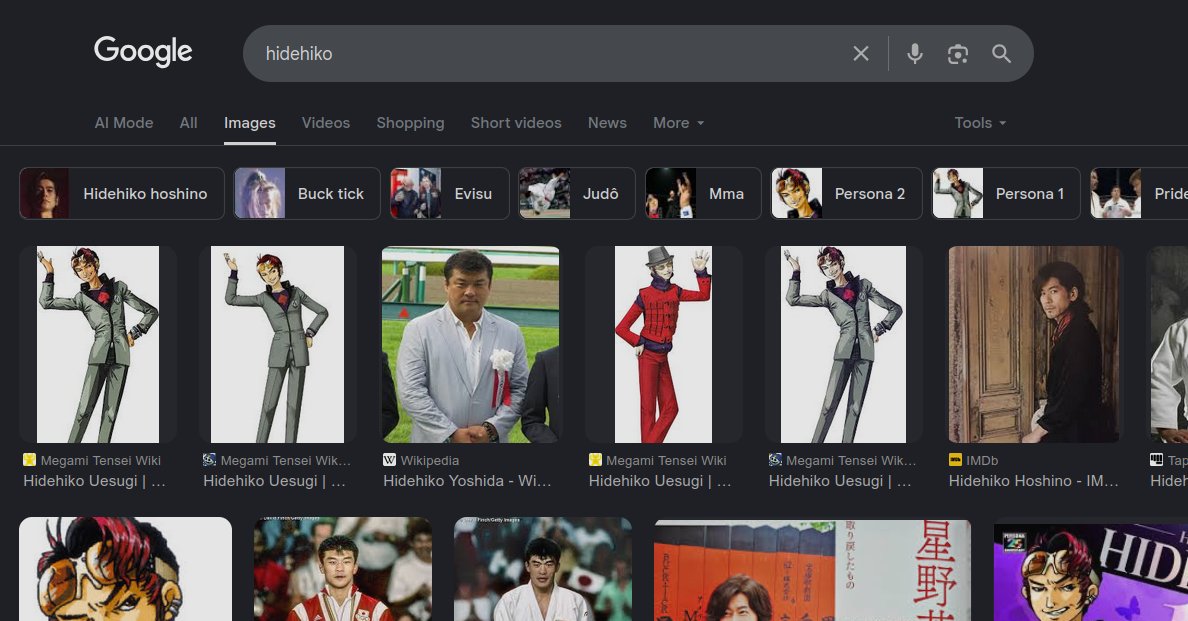Switch to the AI Mode tab
1188x621 pixels.
coord(123,123)
